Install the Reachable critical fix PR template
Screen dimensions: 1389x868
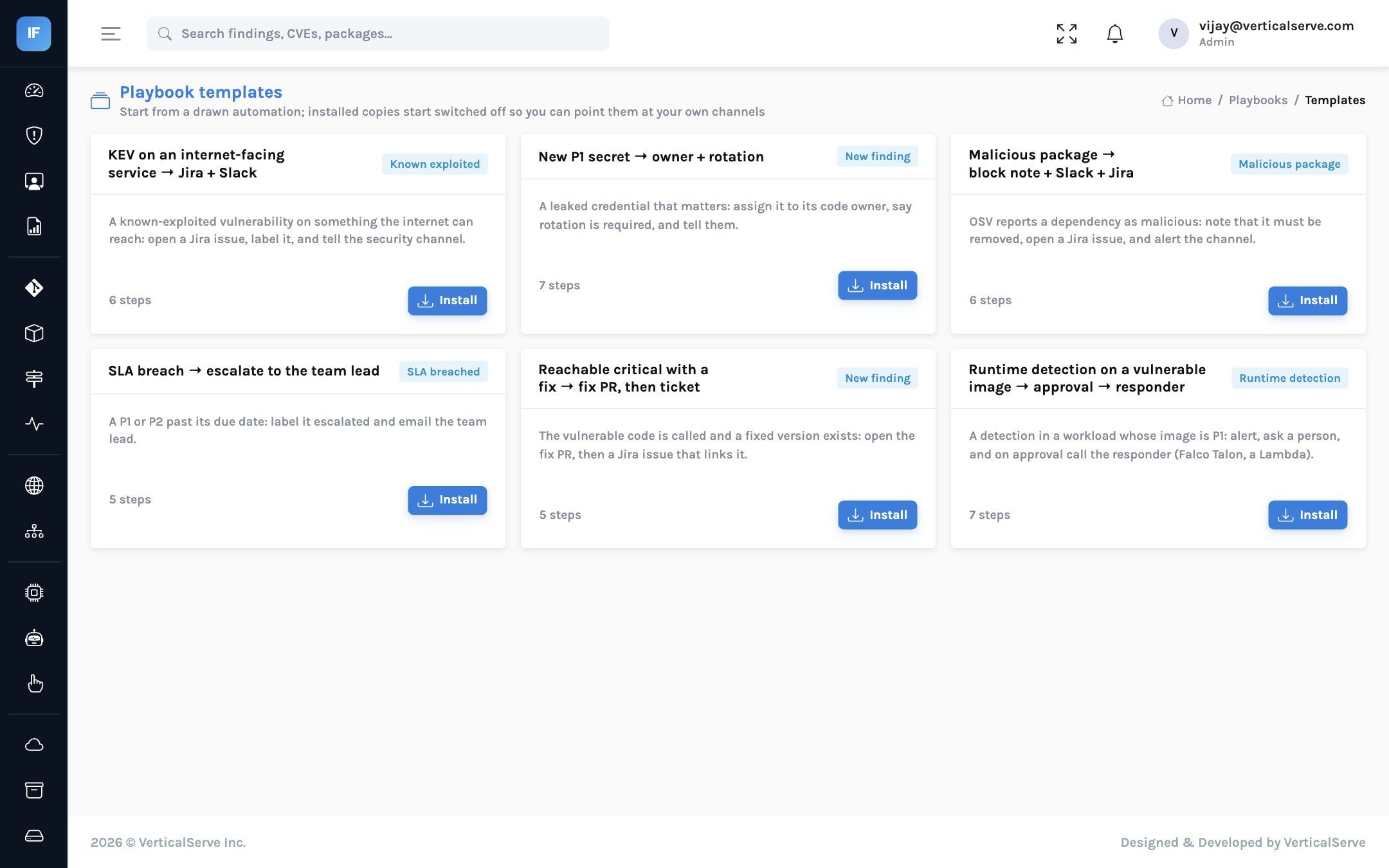(x=878, y=515)
